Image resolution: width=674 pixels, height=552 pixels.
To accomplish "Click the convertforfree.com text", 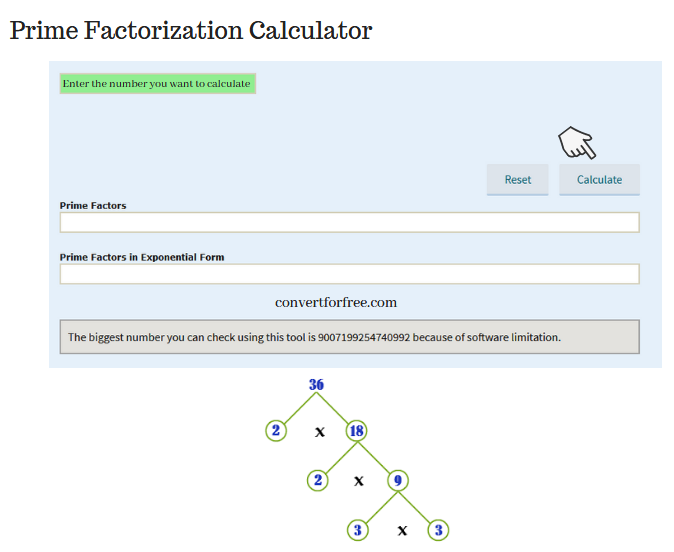I will [336, 302].
